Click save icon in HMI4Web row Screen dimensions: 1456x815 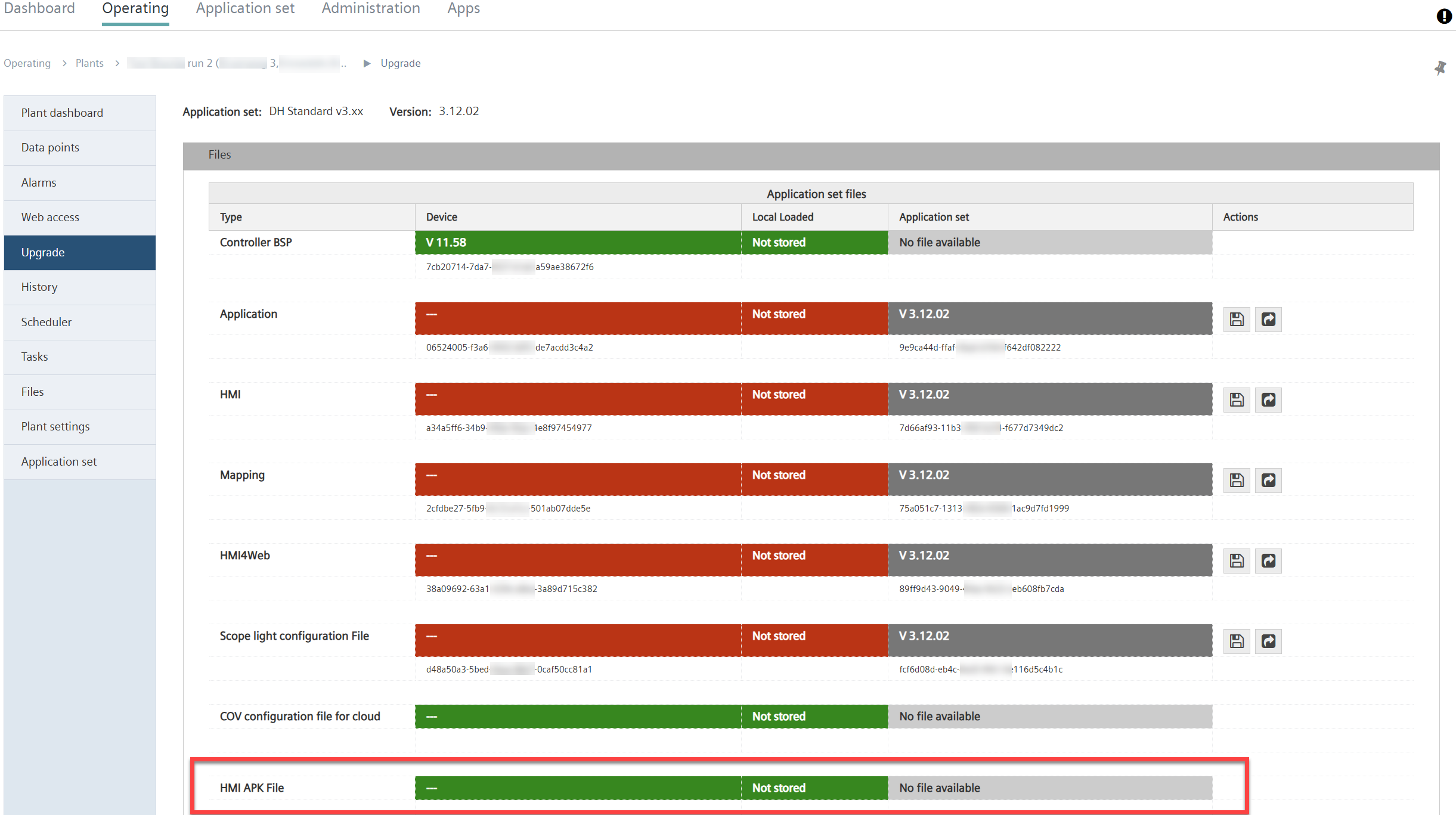pos(1237,561)
